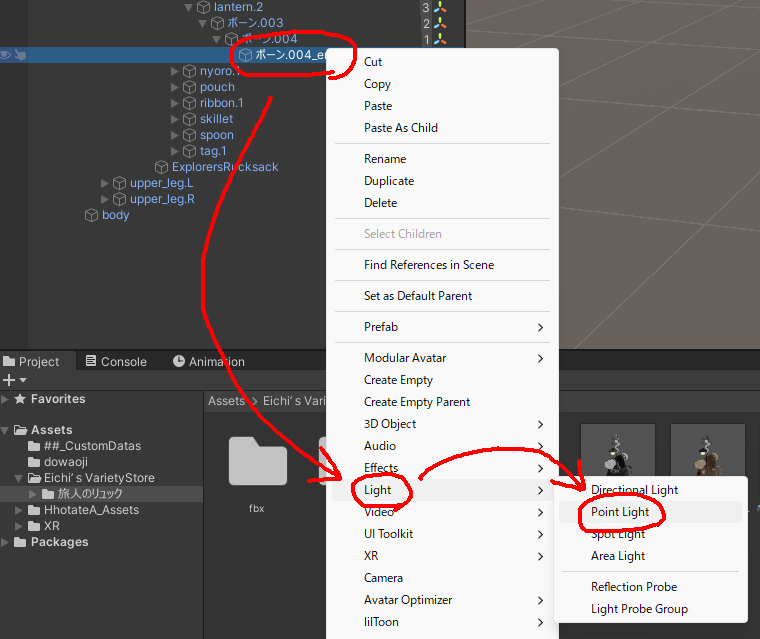Click the Animation tab clock icon
The image size is (760, 639).
point(179,362)
